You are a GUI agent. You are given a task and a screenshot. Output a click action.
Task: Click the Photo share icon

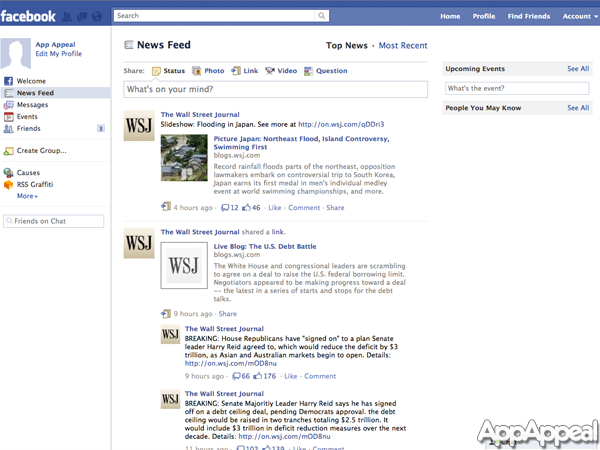click(x=197, y=71)
